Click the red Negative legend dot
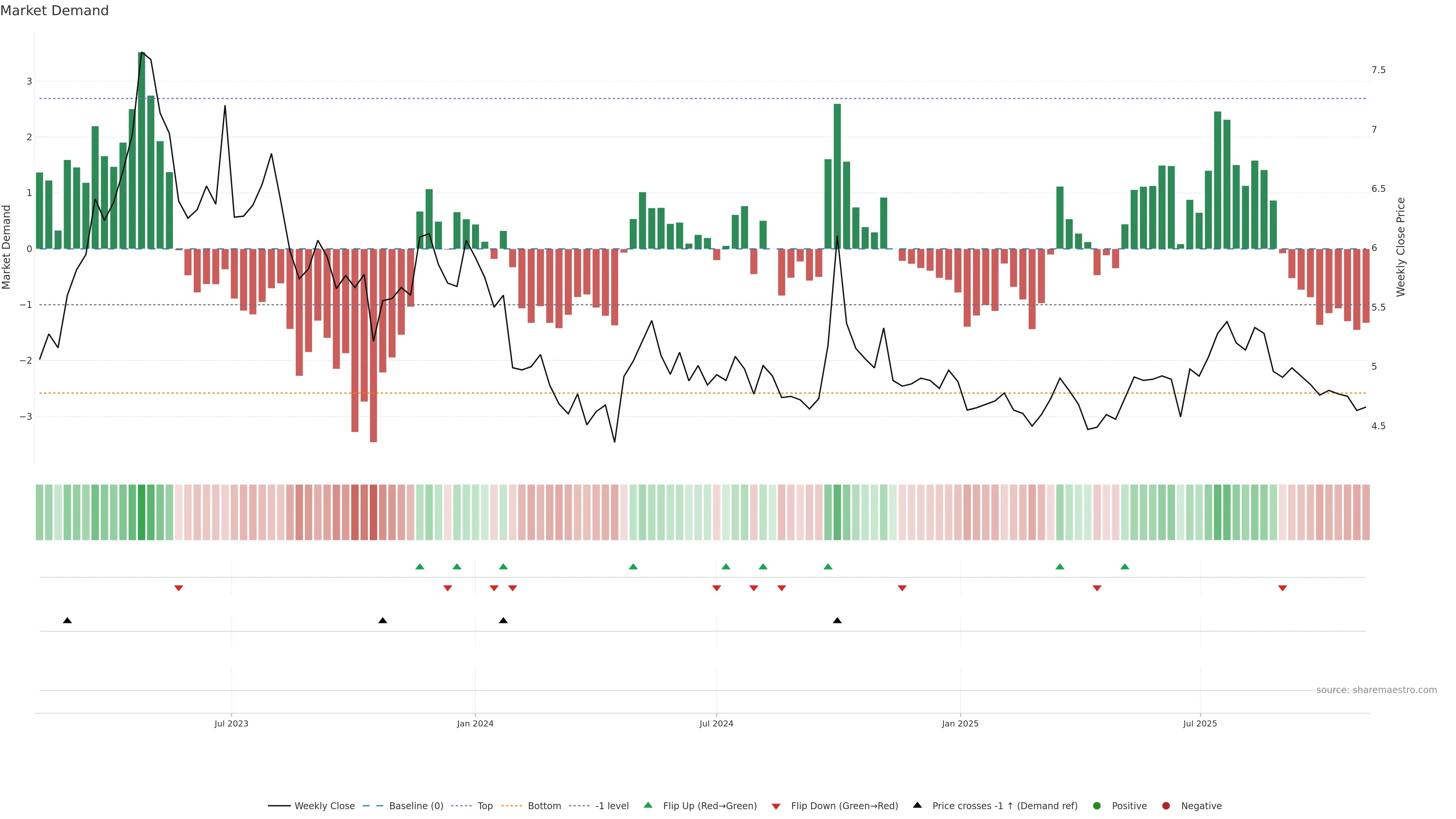This screenshot has width=1456, height=819. [x=1166, y=806]
